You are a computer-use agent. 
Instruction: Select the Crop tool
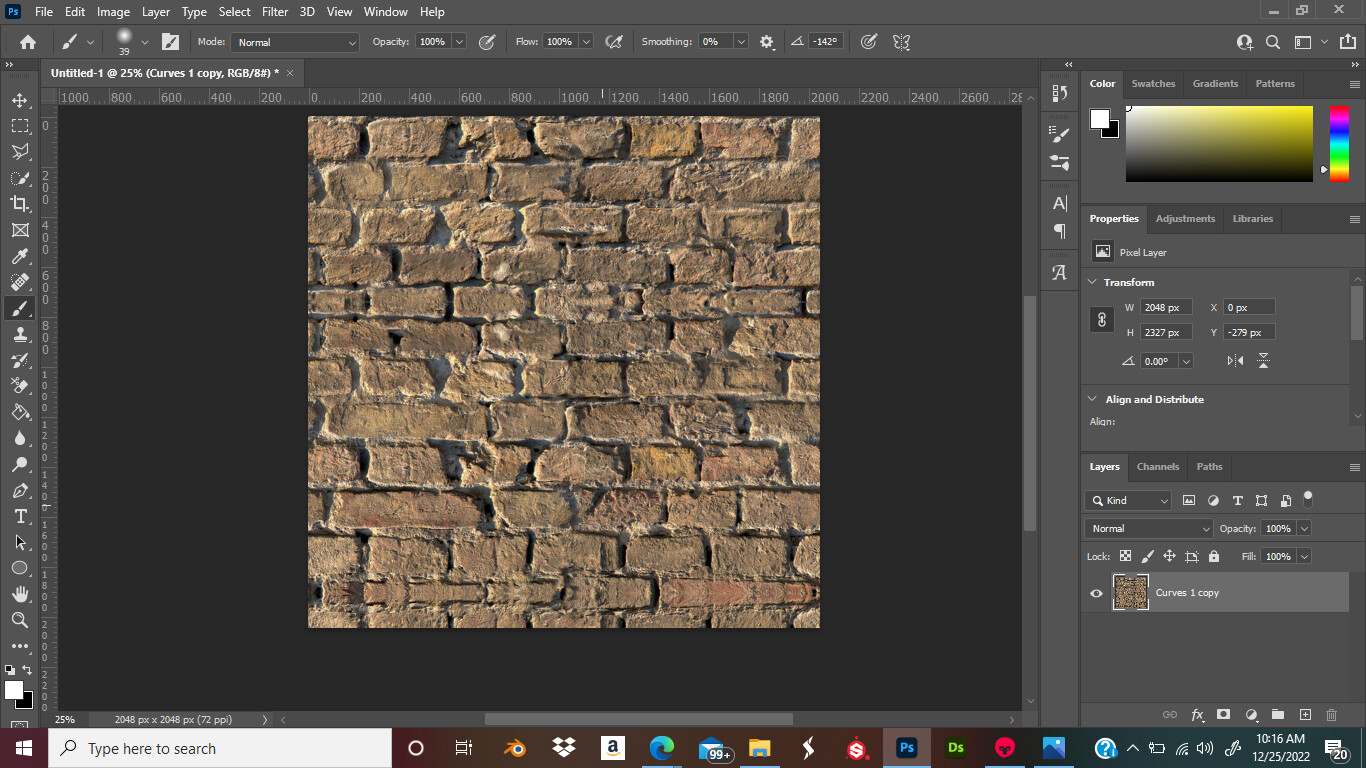click(x=20, y=203)
